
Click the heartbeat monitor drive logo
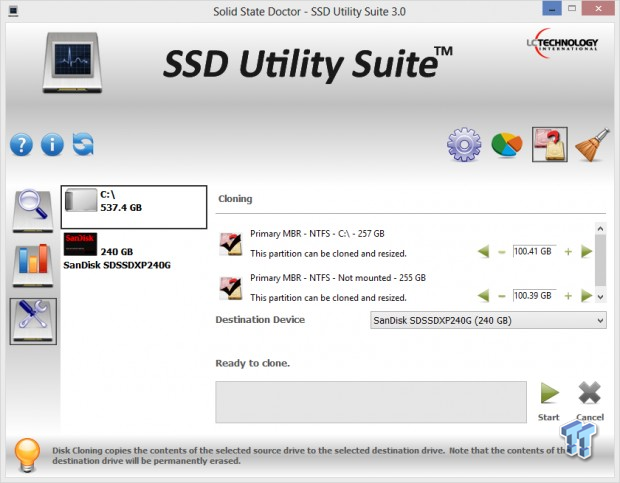(72, 63)
